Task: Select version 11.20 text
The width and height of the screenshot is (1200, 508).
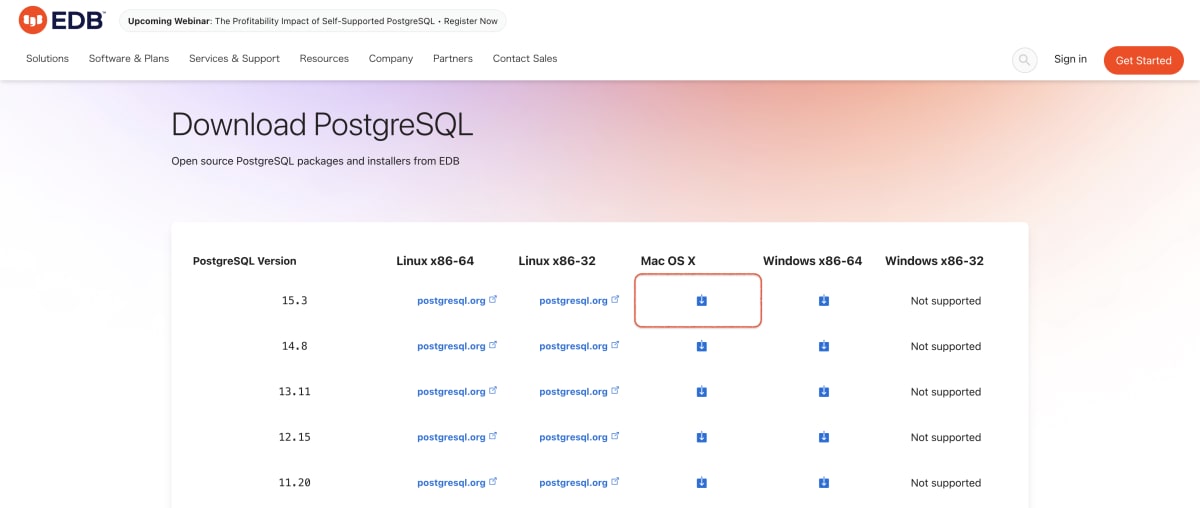Action: (294, 483)
